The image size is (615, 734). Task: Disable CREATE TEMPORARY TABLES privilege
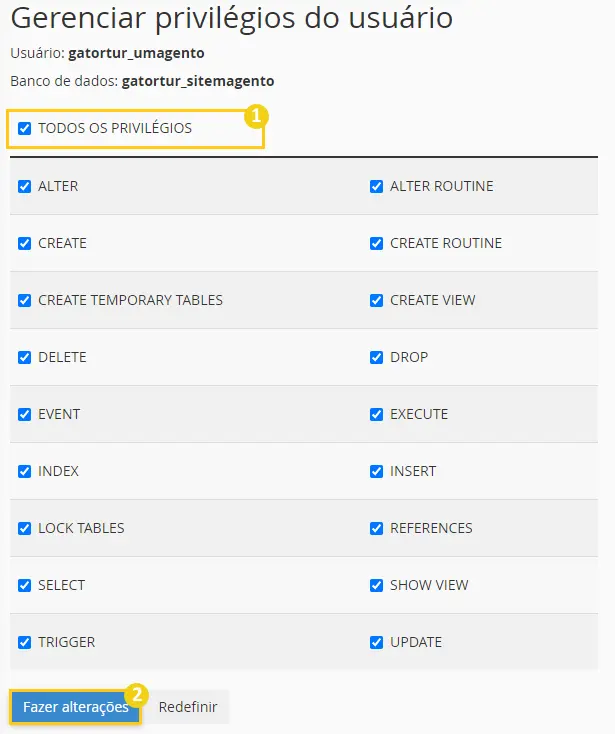[24, 300]
